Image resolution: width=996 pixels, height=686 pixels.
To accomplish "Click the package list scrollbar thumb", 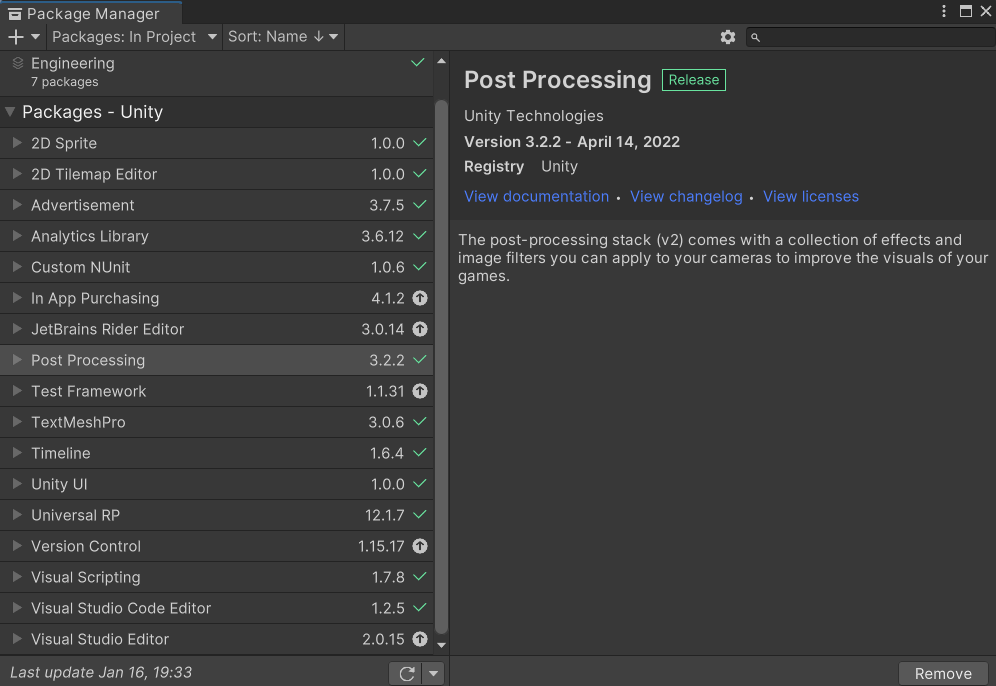I will (x=441, y=367).
